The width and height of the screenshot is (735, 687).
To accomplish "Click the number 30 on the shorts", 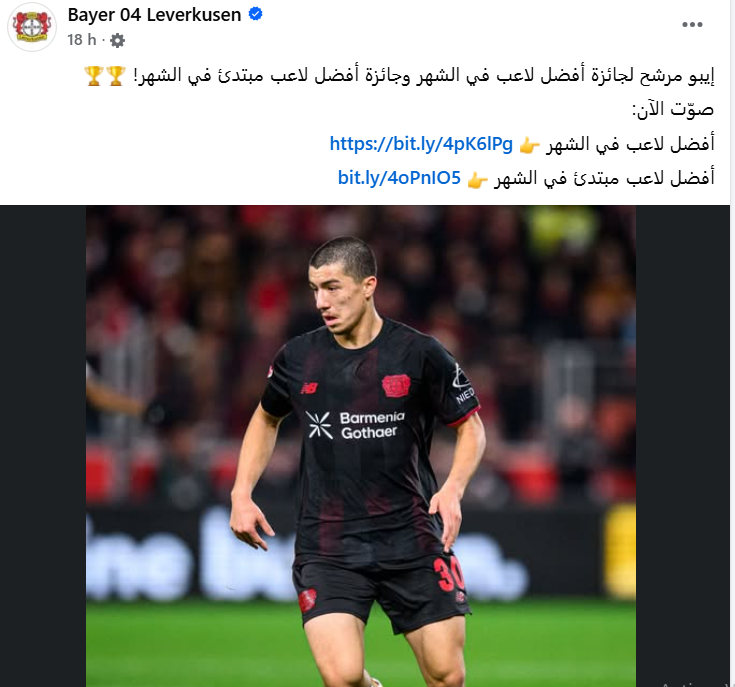I will pyautogui.click(x=448, y=574).
